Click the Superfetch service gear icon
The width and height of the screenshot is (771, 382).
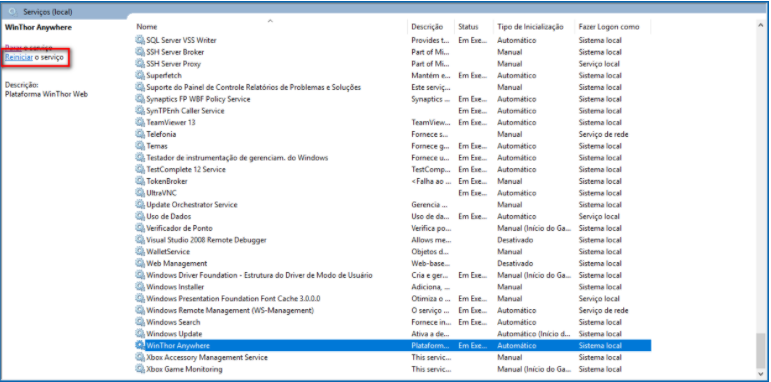pyautogui.click(x=140, y=76)
